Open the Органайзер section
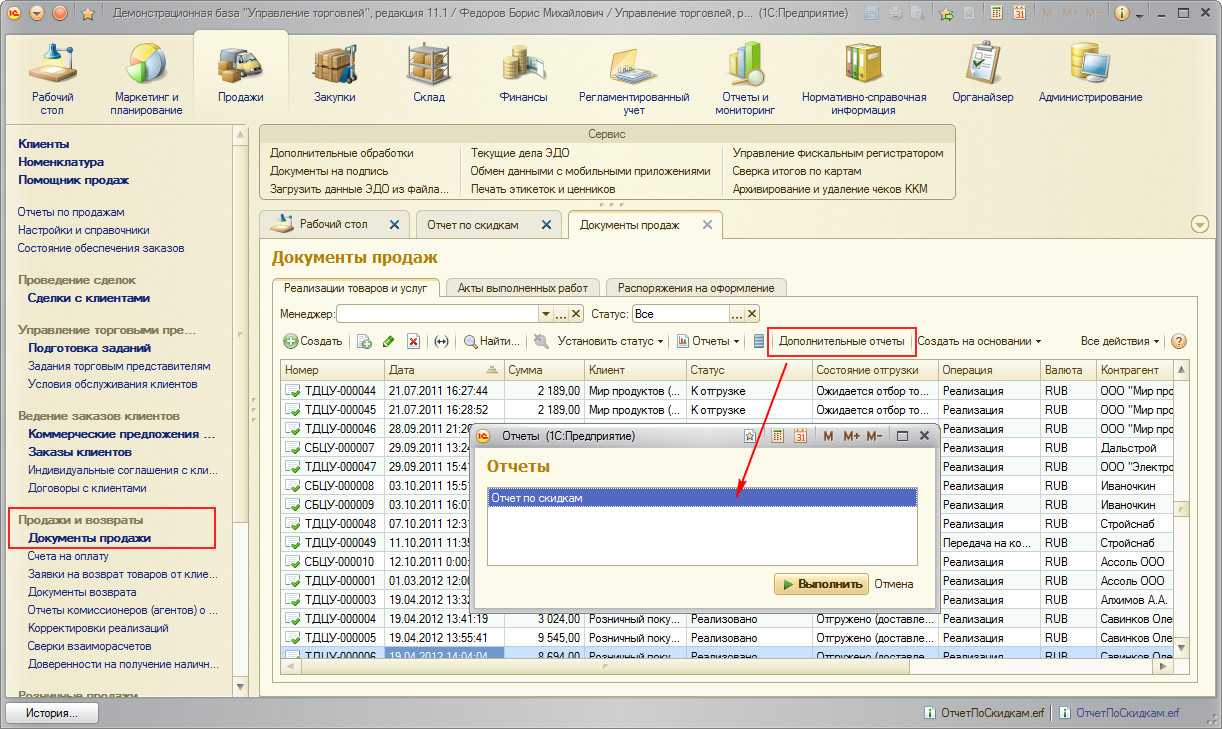Screen dimensions: 1222x729 click(x=983, y=72)
